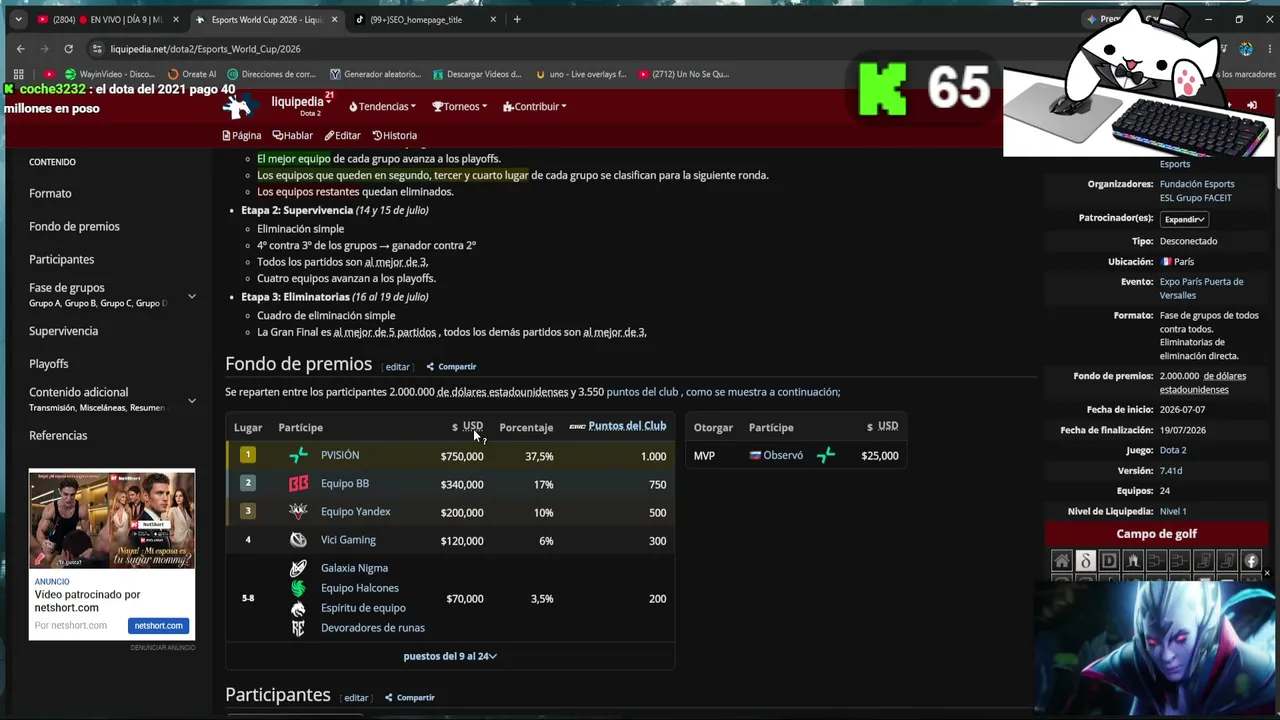Viewport: 1280px width, 720px height.
Task: Reload the Liquipedia page
Action: pyautogui.click(x=68, y=49)
